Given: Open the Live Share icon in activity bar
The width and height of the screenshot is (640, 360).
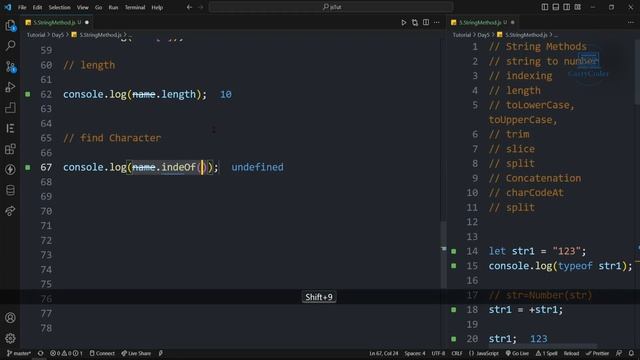Looking at the screenshot, I should [10, 211].
